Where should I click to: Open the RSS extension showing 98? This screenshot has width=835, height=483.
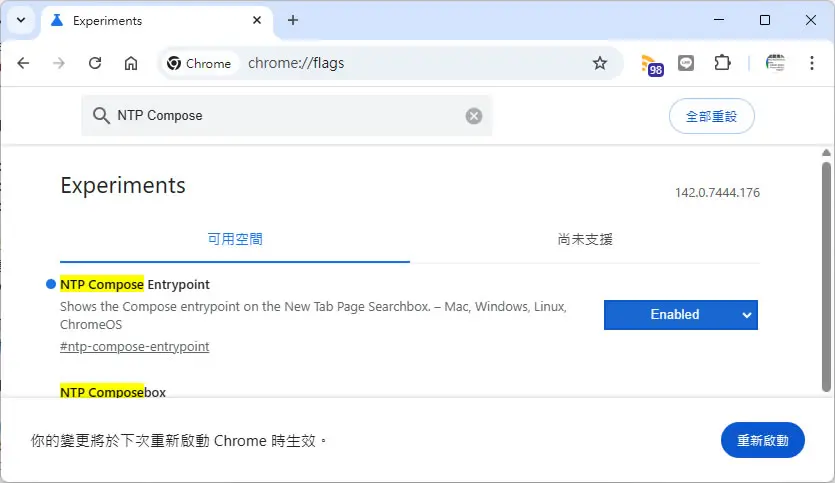click(x=652, y=65)
